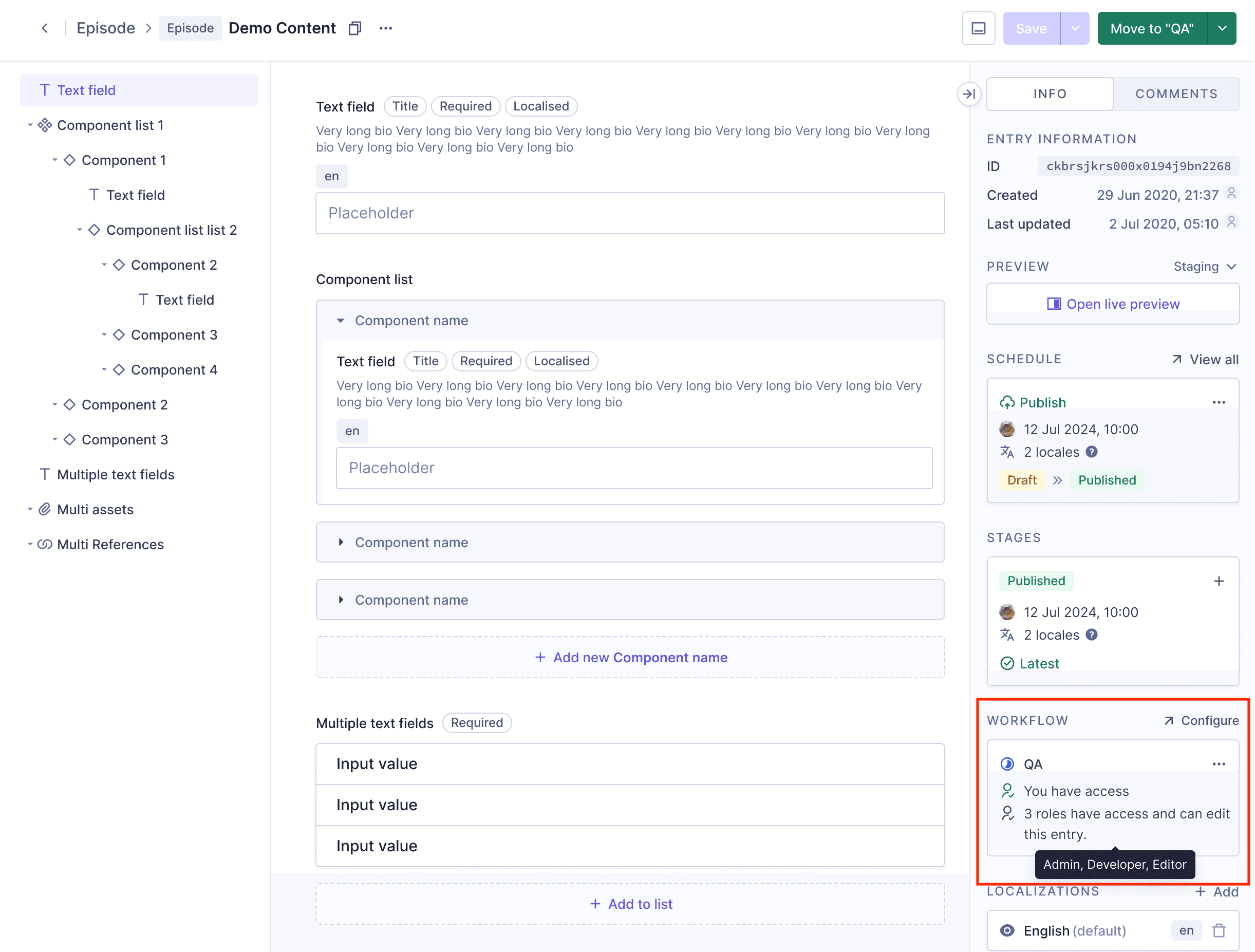Toggle the sidebar layout icon near Save

coord(978,28)
